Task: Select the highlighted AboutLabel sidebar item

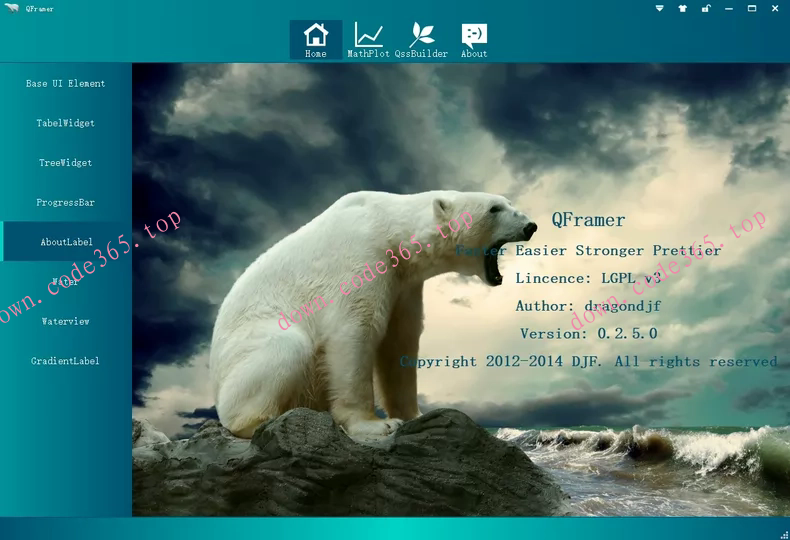Action: 66,242
